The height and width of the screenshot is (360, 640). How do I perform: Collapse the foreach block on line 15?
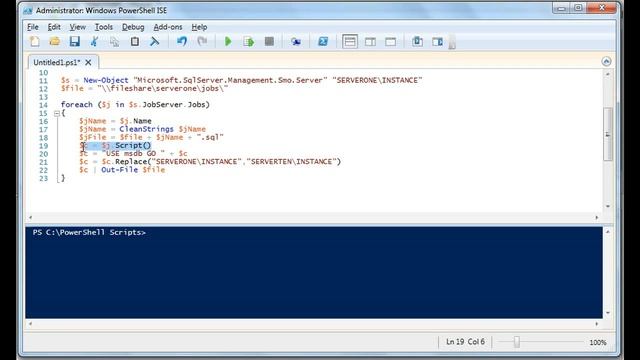pos(57,113)
